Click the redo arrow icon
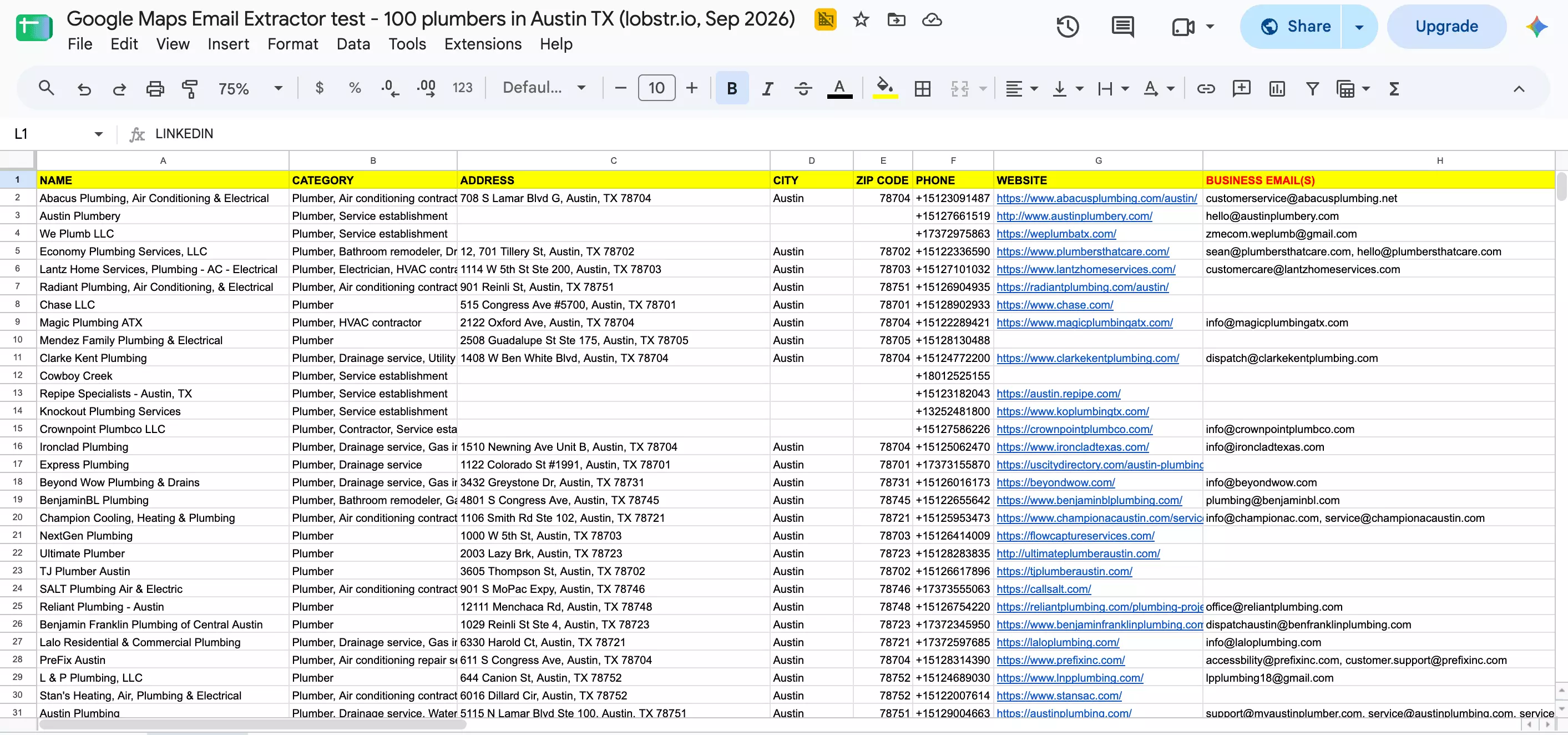This screenshot has width=1568, height=735. tap(119, 89)
